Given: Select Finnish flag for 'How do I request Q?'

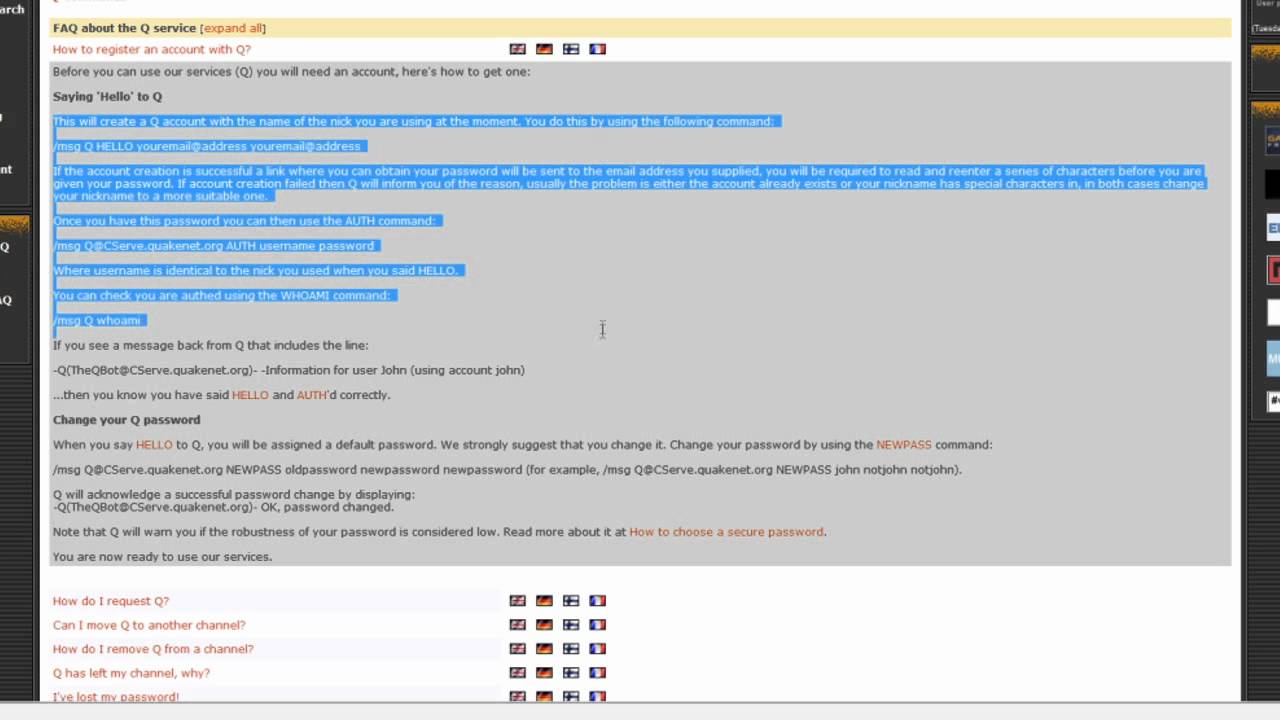Looking at the screenshot, I should coord(571,601).
